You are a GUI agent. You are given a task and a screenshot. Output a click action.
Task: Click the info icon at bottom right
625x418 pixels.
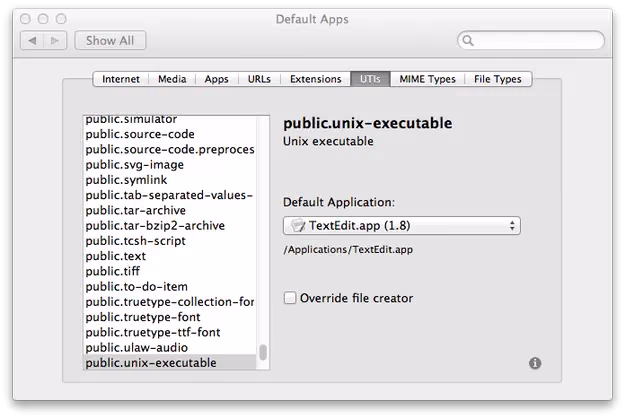pyautogui.click(x=535, y=364)
